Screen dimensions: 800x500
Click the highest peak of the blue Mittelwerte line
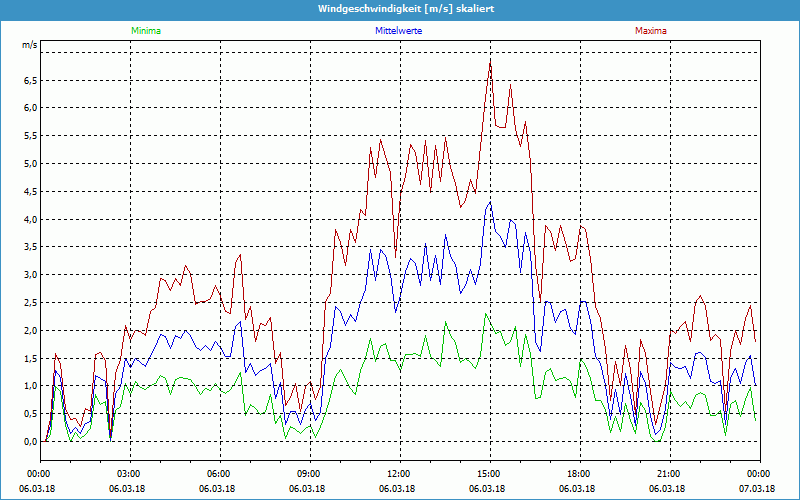489,202
